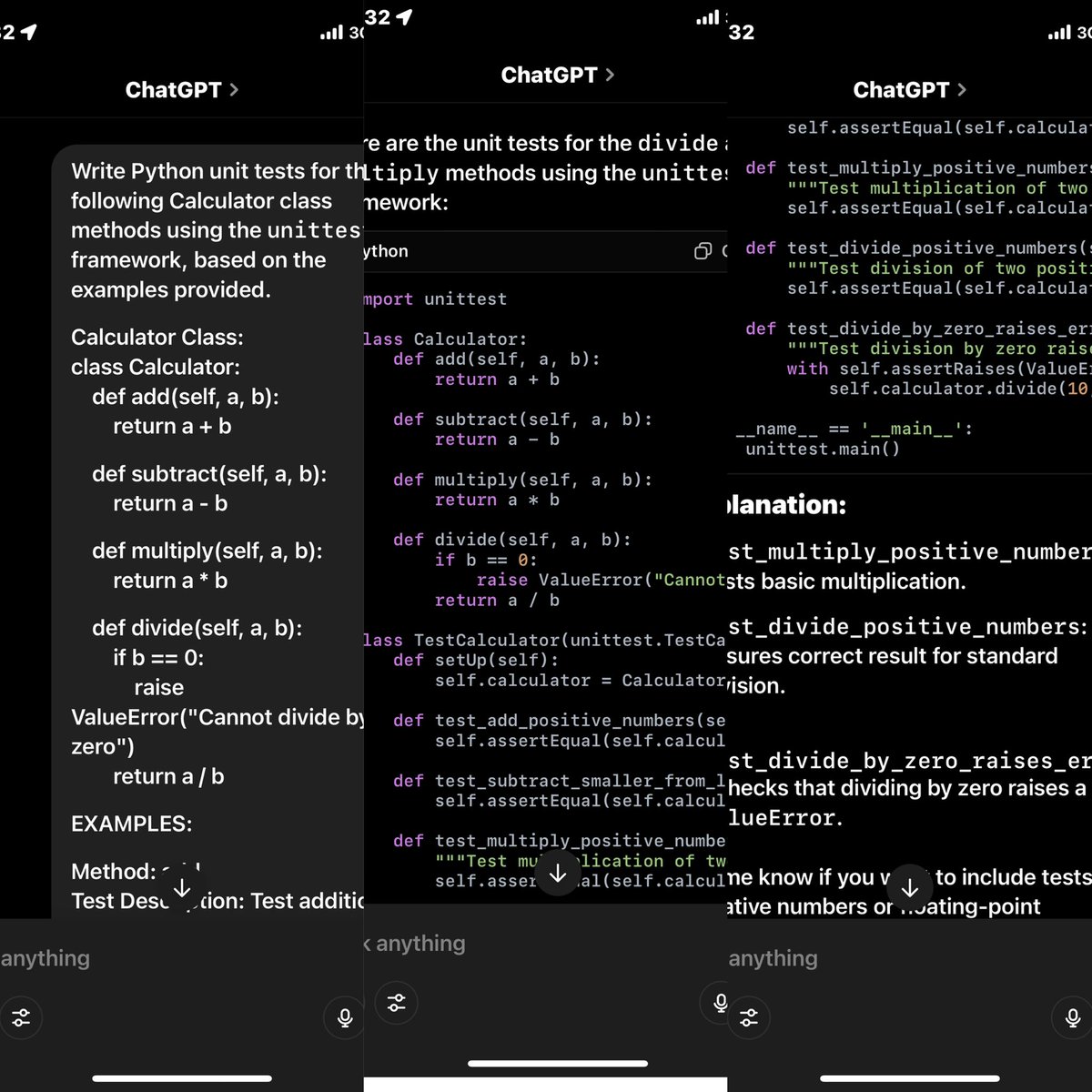This screenshot has width=1092, height=1092.
Task: Tap the microphone icon in right screenshot
Action: click(1073, 1017)
